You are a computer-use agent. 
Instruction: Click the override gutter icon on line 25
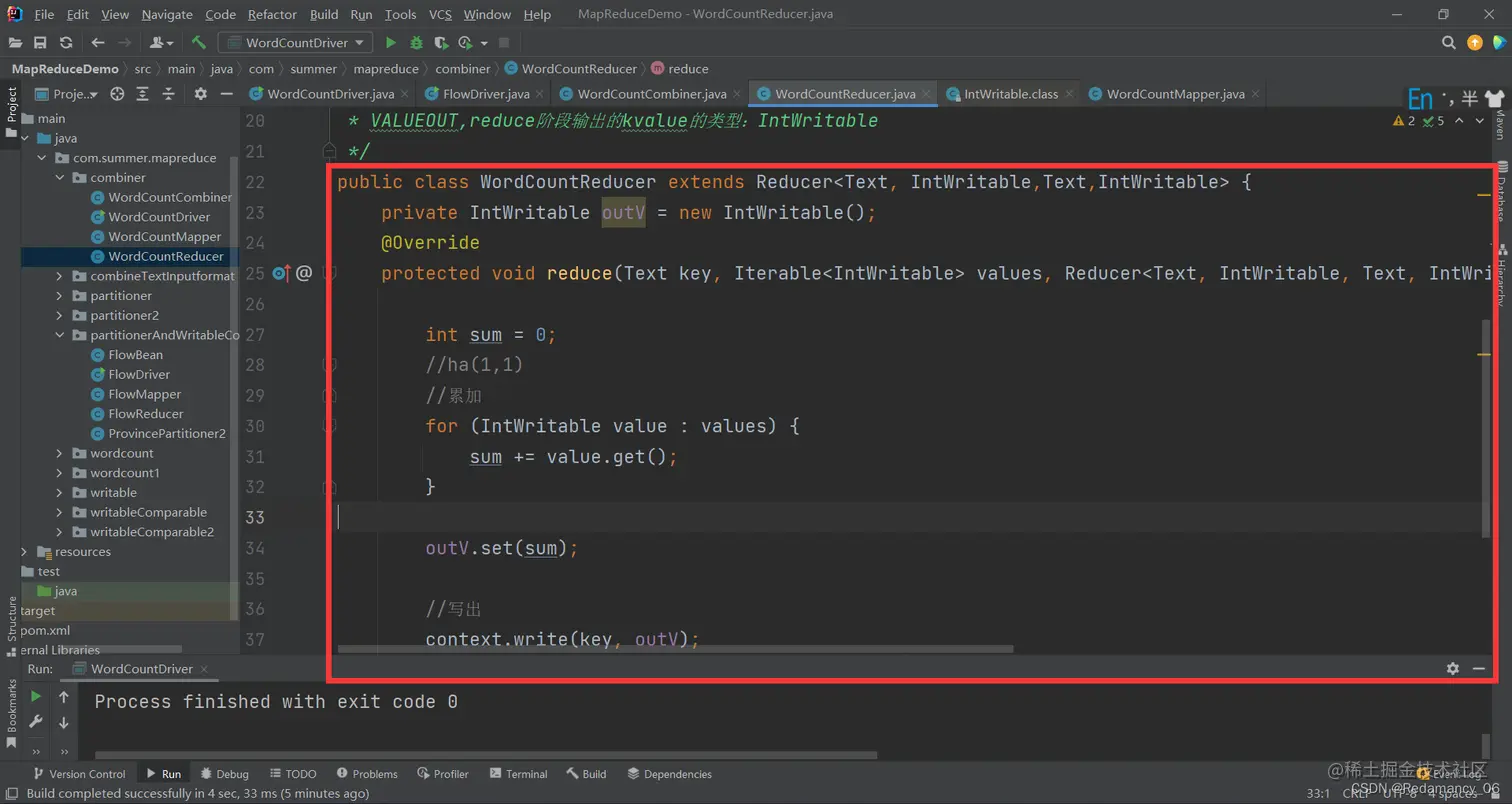pos(281,273)
